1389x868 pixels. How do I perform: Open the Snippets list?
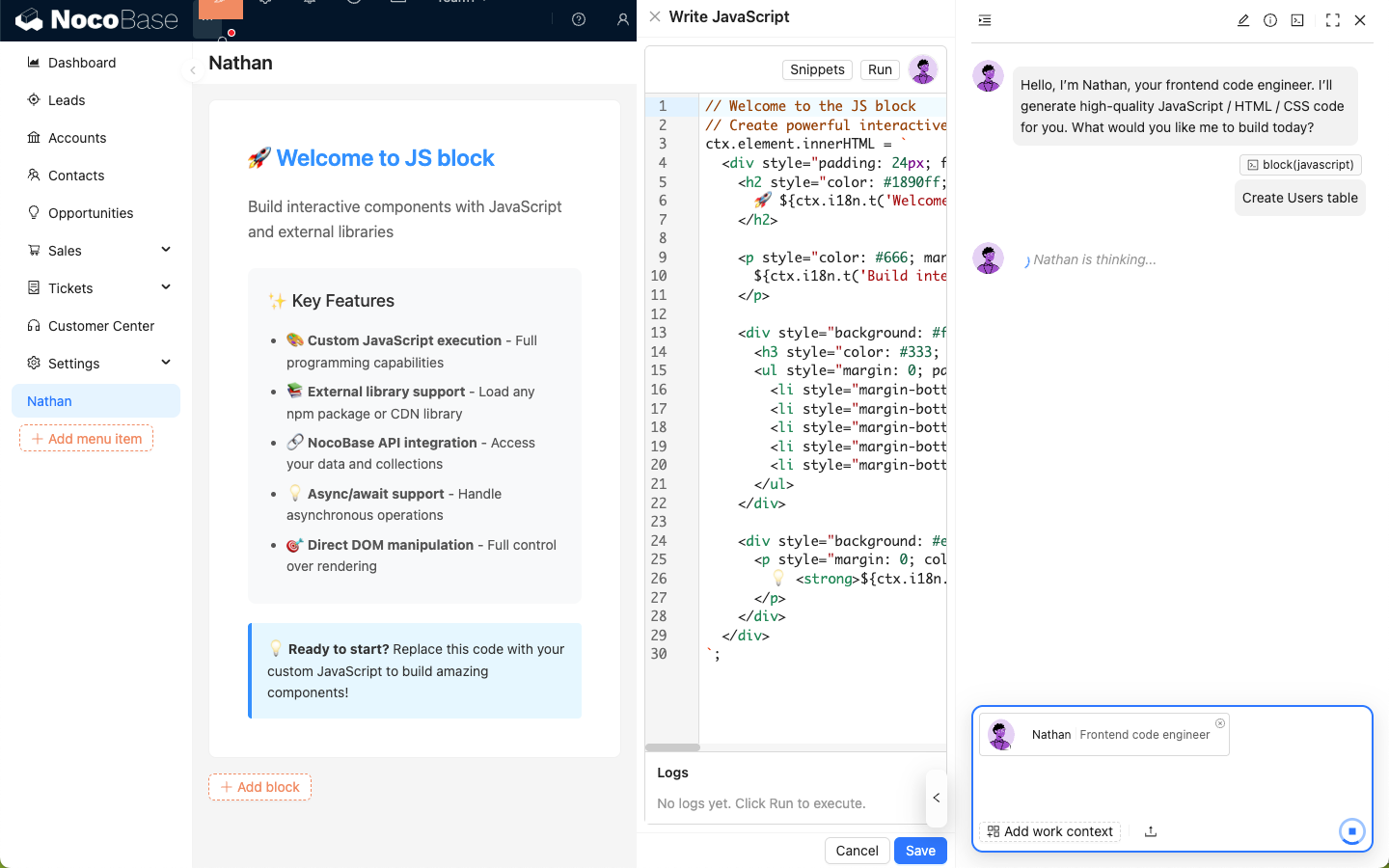[x=817, y=69]
